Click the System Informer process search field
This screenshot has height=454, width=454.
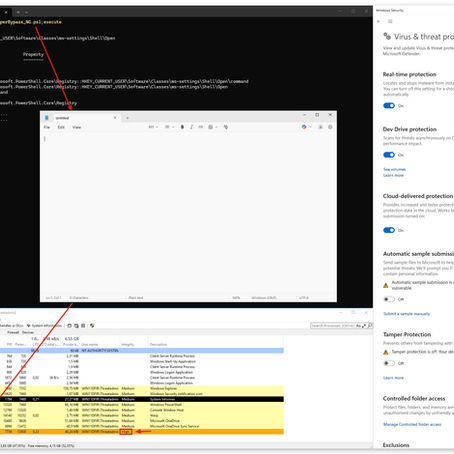click(x=332, y=326)
